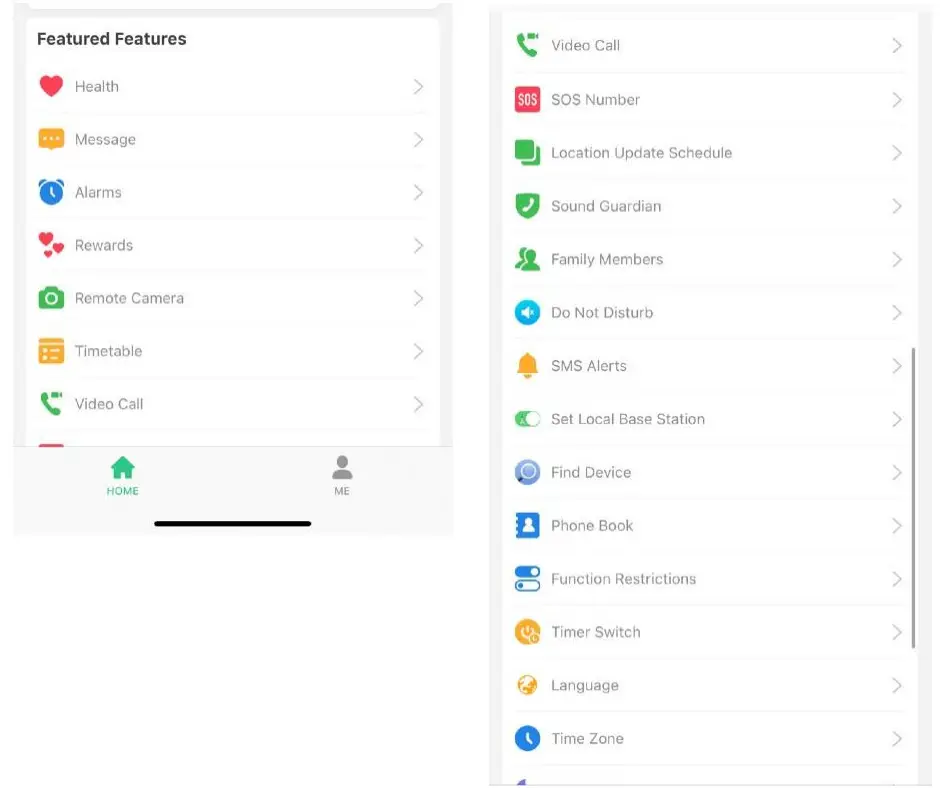Open the Family Members entry
Screen dimensions: 946x788
607,260
